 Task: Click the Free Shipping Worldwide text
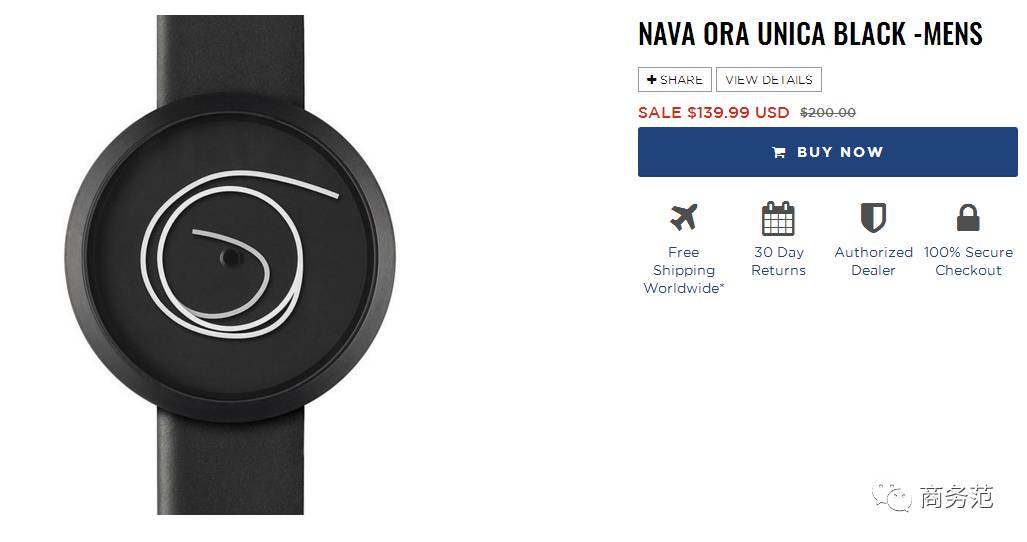684,270
